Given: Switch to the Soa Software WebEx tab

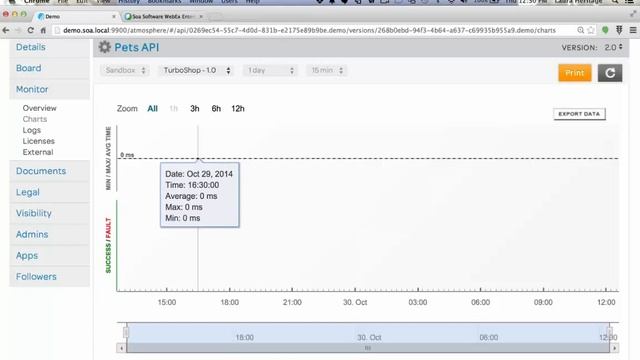Looking at the screenshot, I should [x=162, y=16].
